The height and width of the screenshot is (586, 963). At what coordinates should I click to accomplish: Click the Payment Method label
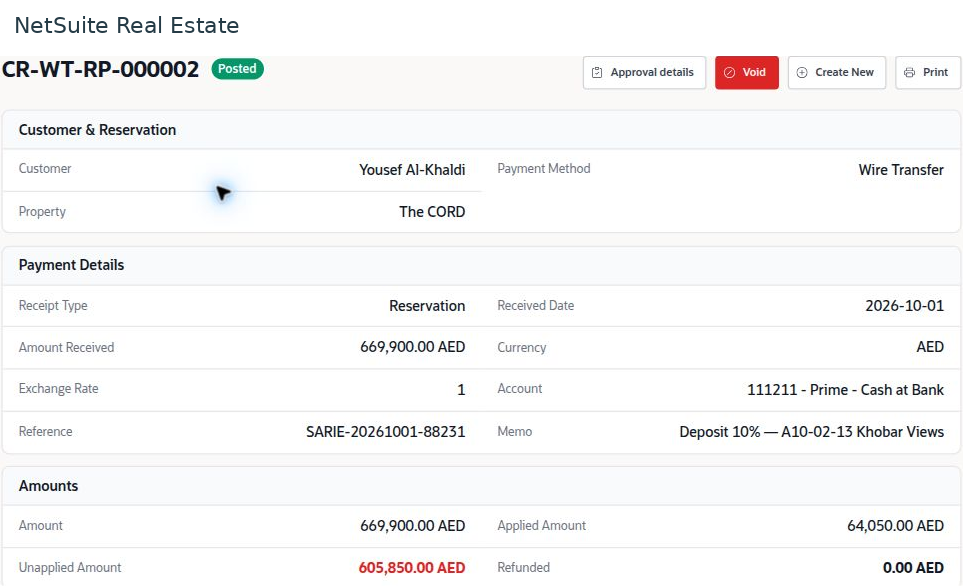[544, 168]
